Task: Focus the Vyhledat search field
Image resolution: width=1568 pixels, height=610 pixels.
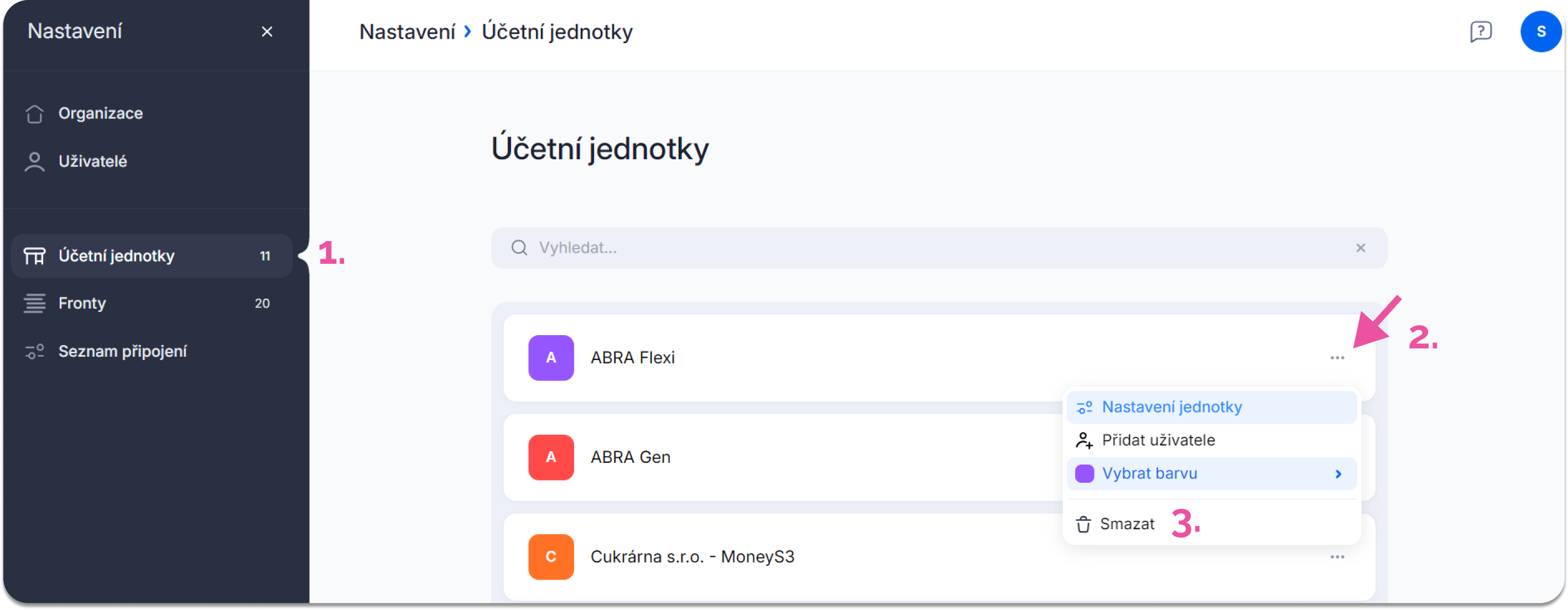Action: click(939, 248)
